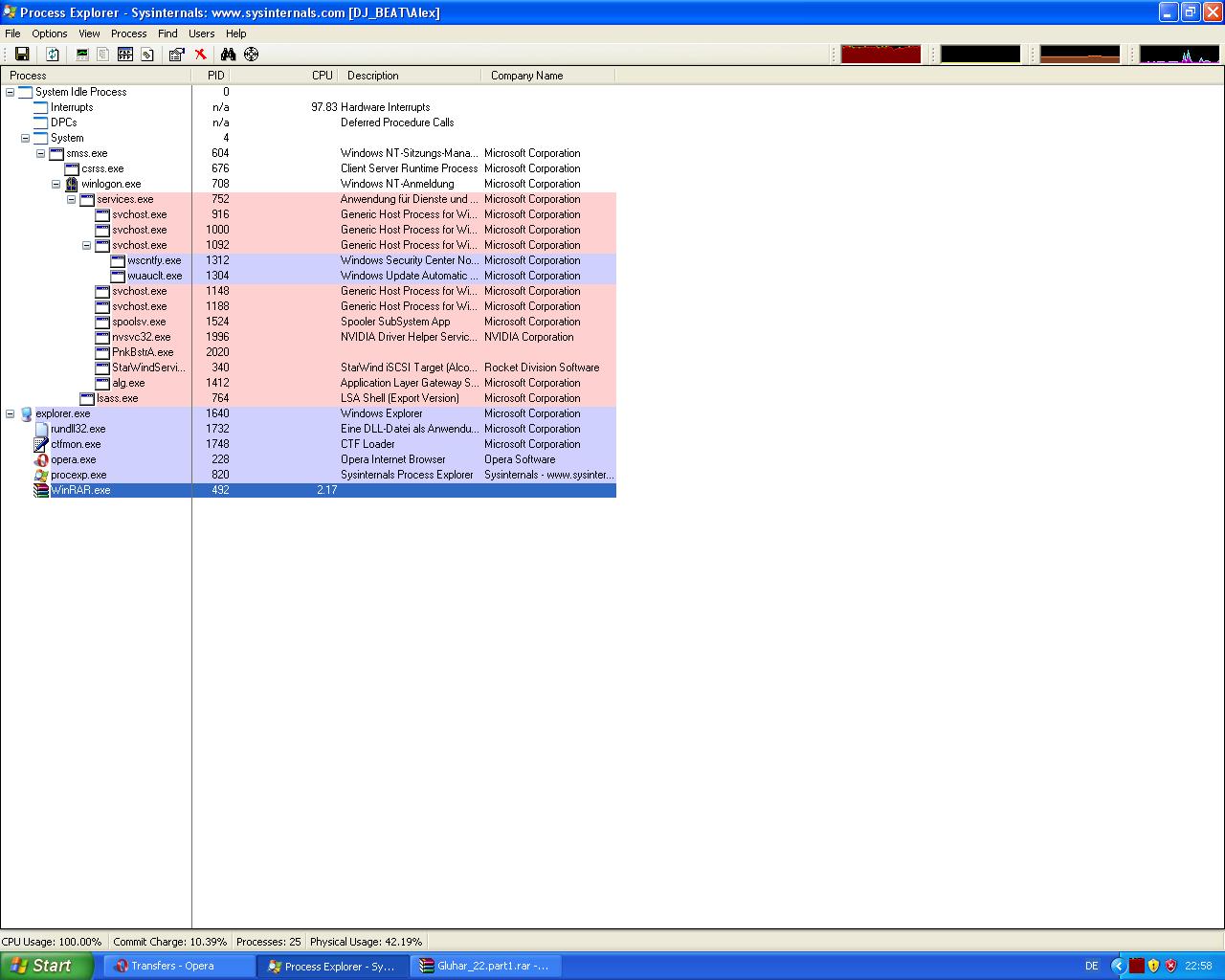Select the PnkBstrA.exe process row
The width and height of the screenshot is (1225, 980).
(x=308, y=352)
